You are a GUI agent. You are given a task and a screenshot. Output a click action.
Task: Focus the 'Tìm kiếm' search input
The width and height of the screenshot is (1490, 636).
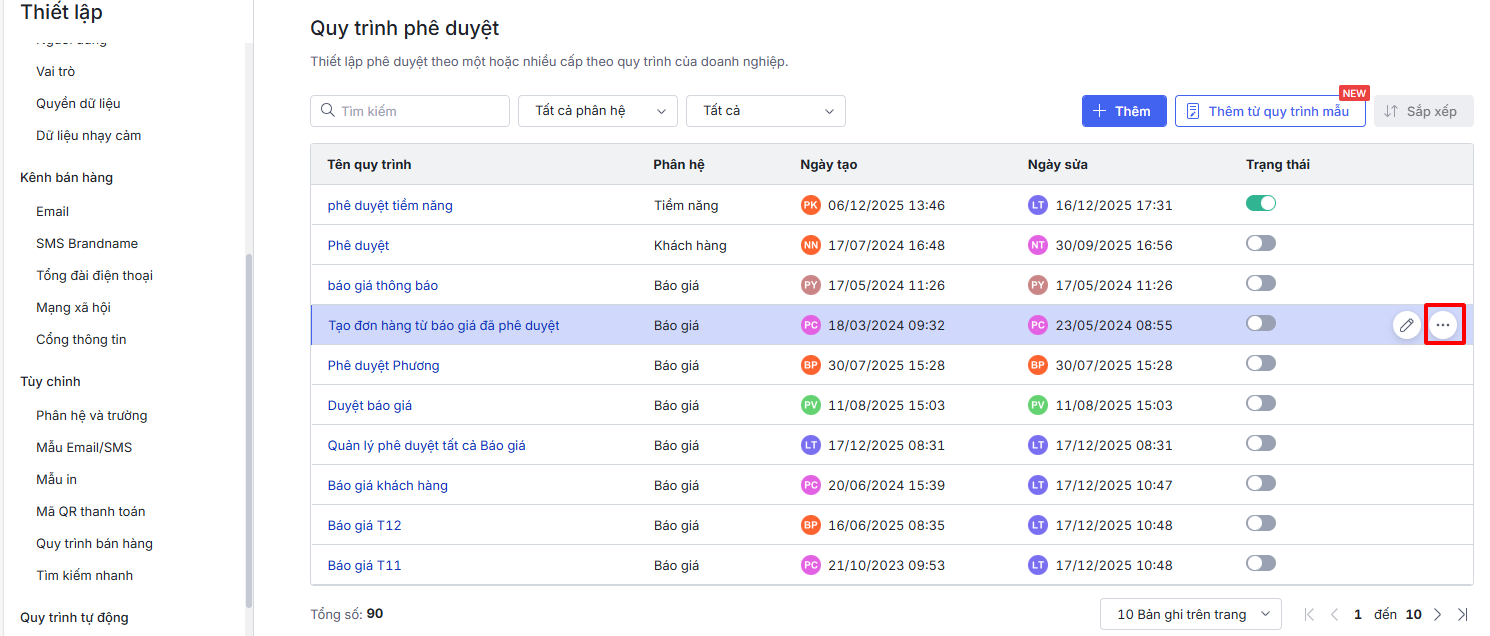(x=420, y=111)
